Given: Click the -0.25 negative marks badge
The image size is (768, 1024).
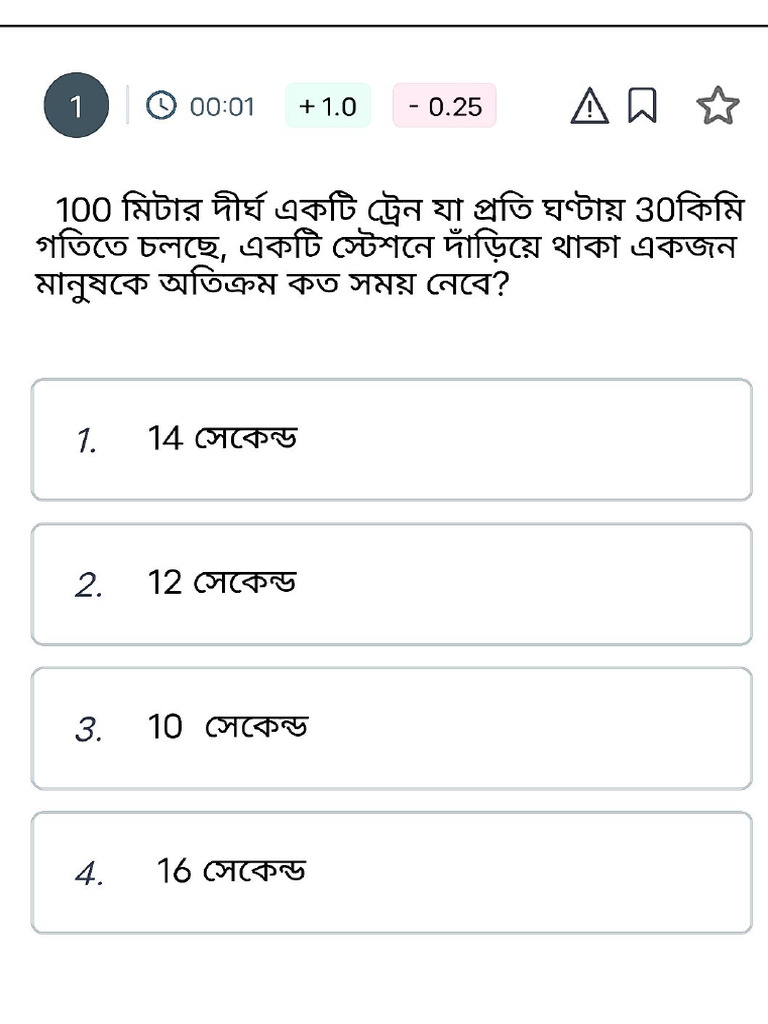Looking at the screenshot, I should point(445,106).
